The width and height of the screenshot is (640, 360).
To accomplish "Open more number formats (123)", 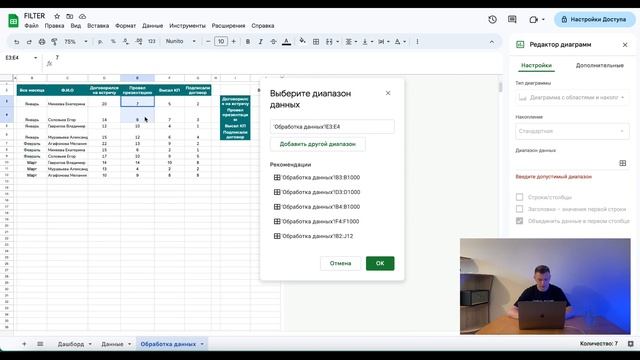I will pos(151,42).
